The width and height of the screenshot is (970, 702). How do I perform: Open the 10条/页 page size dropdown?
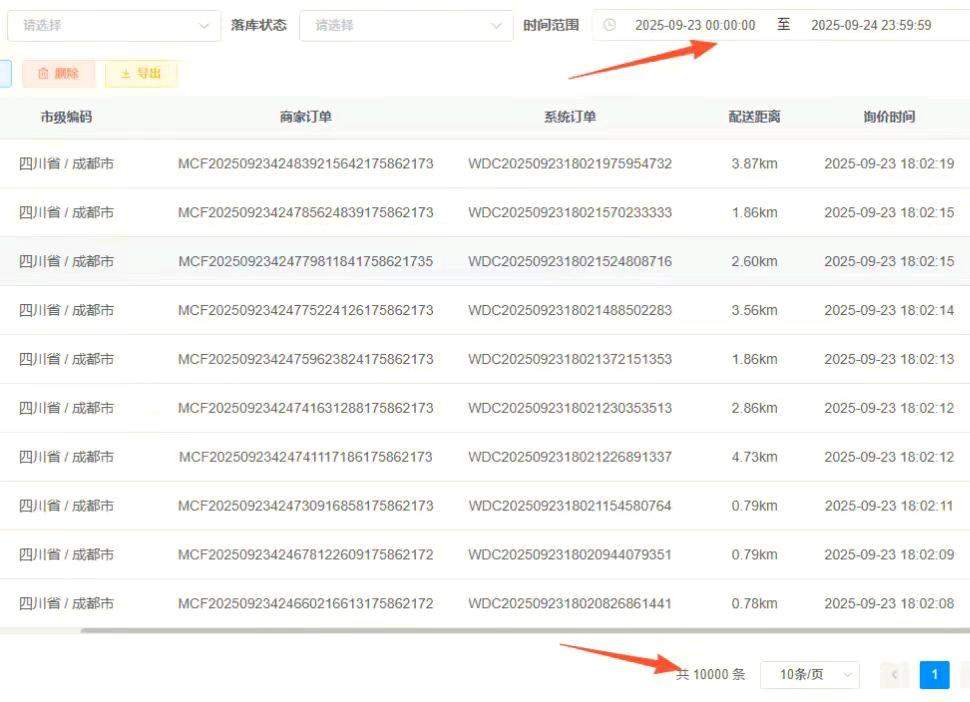point(805,675)
